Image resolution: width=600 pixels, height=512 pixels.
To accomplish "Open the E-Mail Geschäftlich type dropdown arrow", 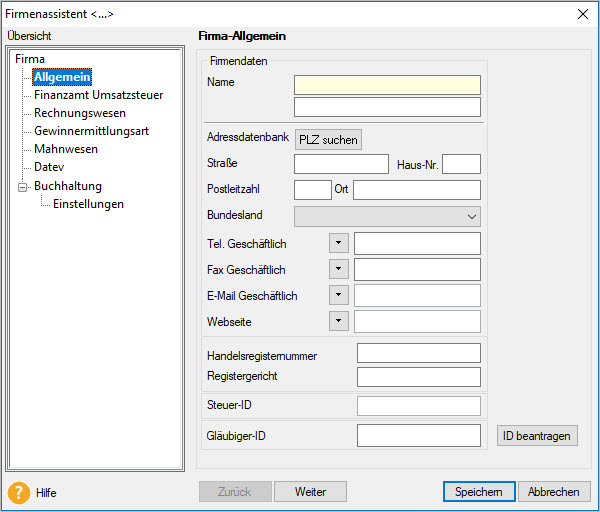I will point(338,295).
